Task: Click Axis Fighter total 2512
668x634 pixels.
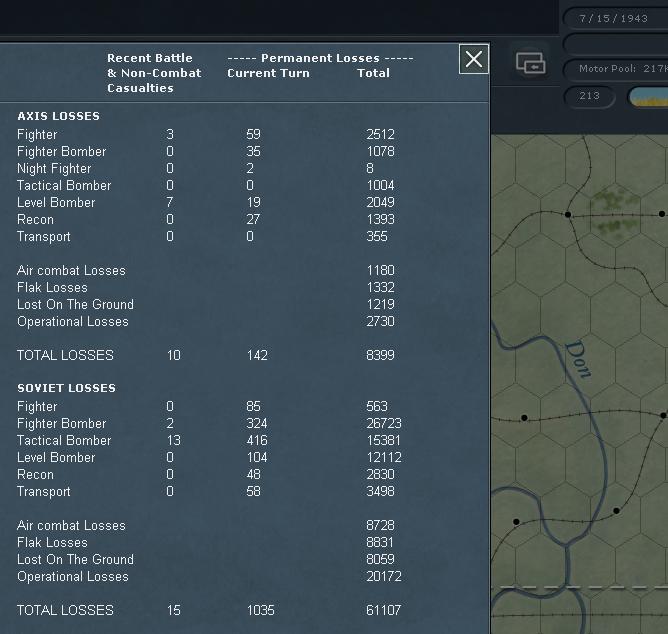Action: [380, 134]
